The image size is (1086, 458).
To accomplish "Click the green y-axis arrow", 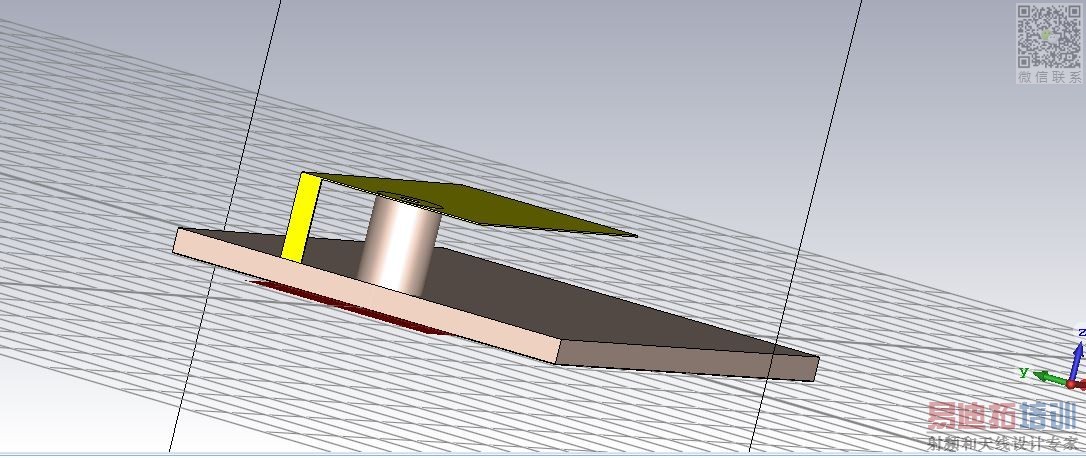I will 1050,378.
